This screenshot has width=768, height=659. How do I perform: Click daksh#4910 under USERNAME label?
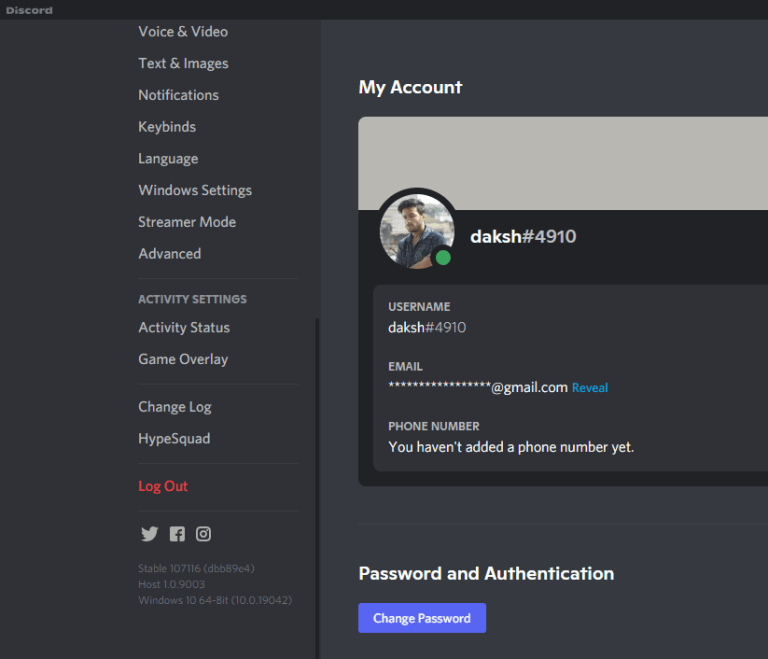(x=427, y=327)
